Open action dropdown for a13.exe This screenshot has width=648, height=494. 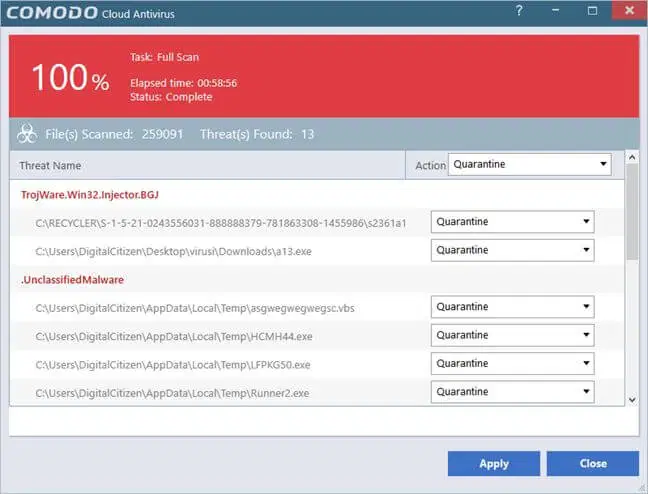click(512, 250)
